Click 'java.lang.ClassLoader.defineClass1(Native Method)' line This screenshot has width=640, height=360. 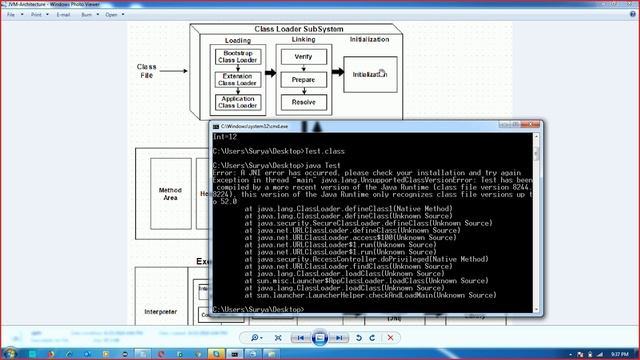(x=349, y=209)
